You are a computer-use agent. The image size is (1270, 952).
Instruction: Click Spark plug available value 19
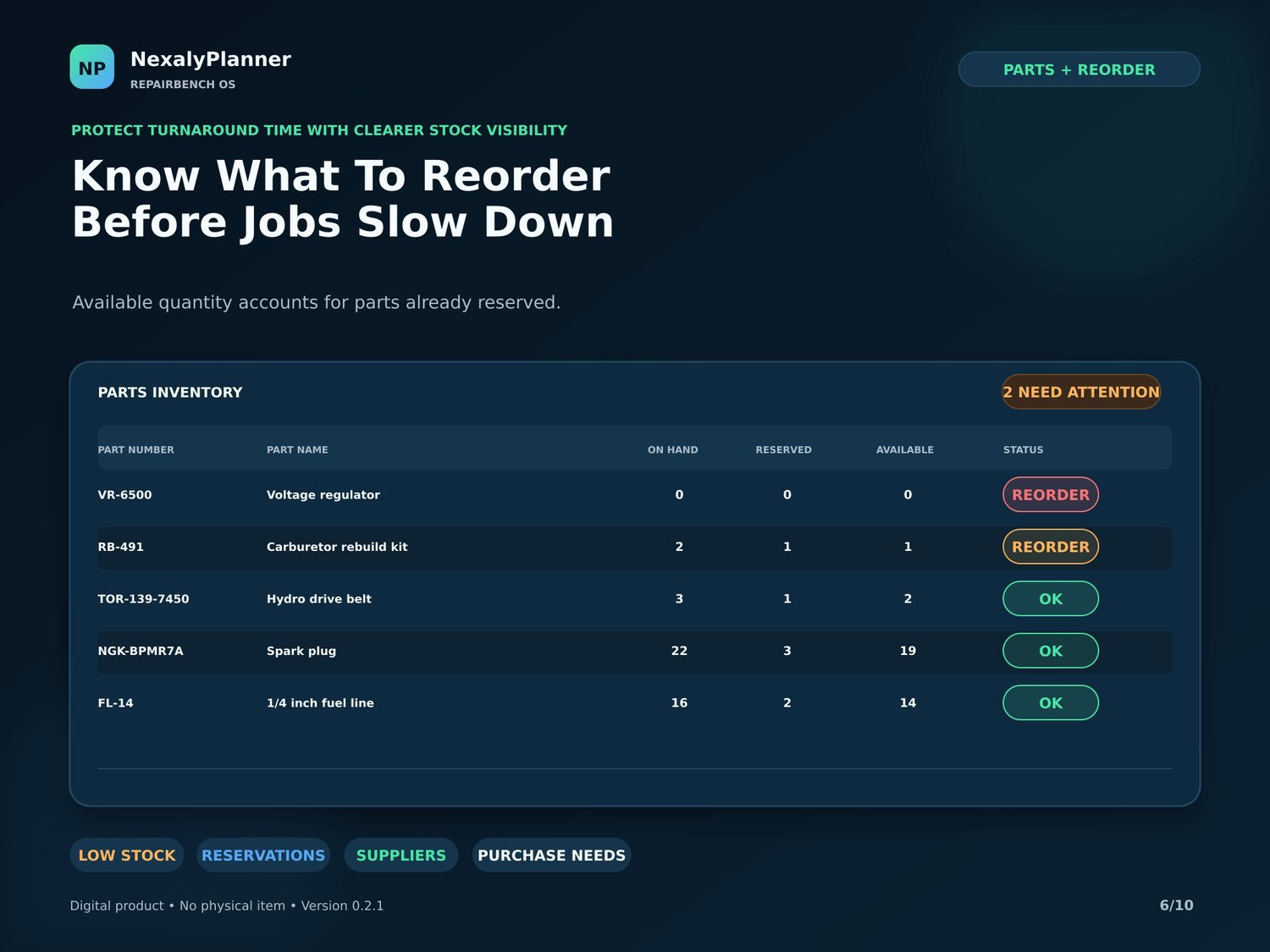click(908, 651)
